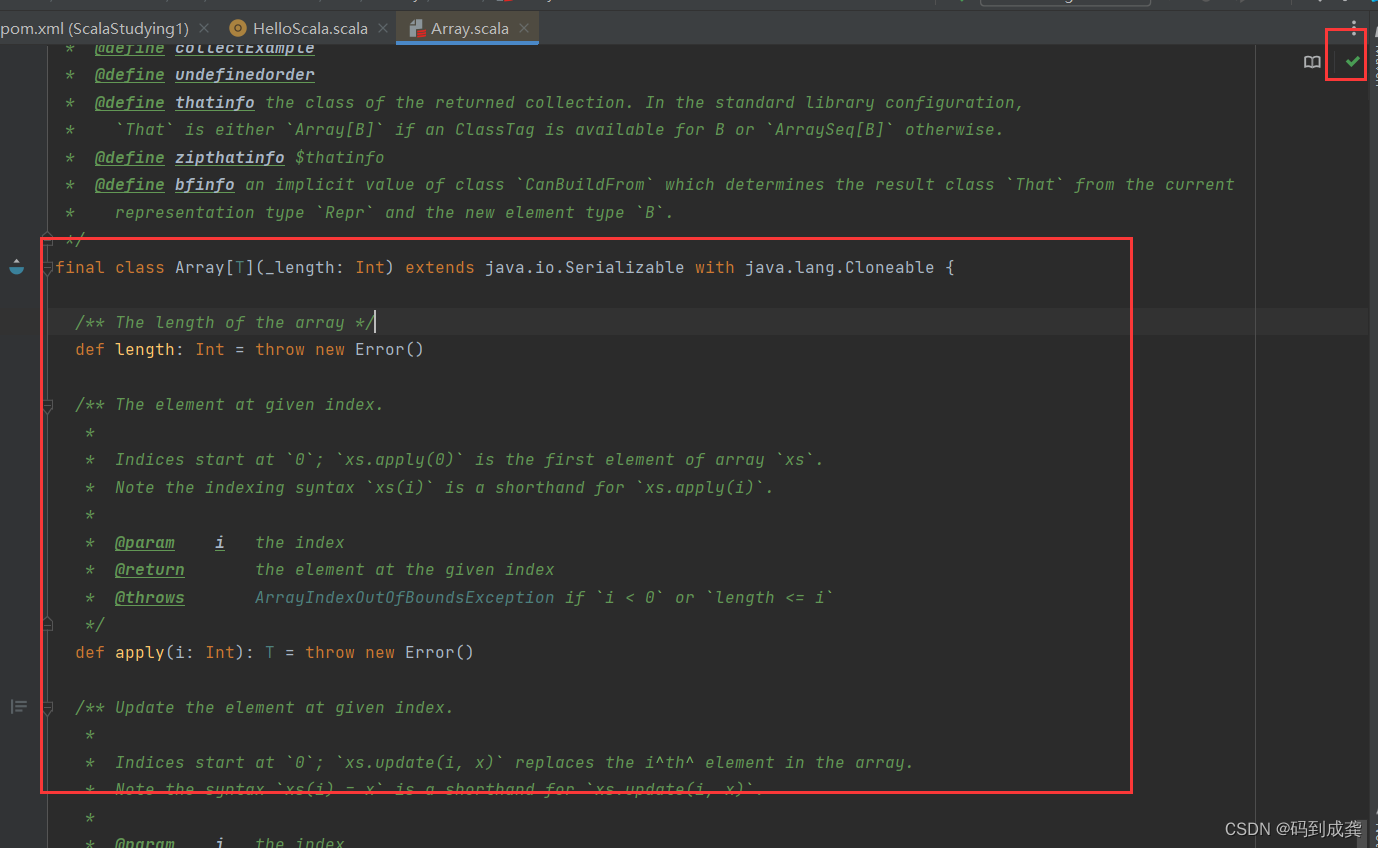Open the HelloScala.scala editor tab
Screen dimensions: 1378x848
click(x=310, y=29)
